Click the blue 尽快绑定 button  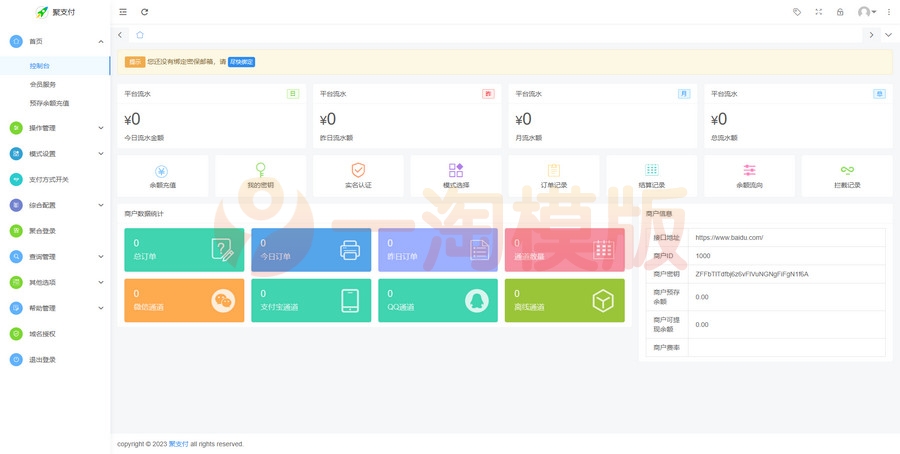242,62
